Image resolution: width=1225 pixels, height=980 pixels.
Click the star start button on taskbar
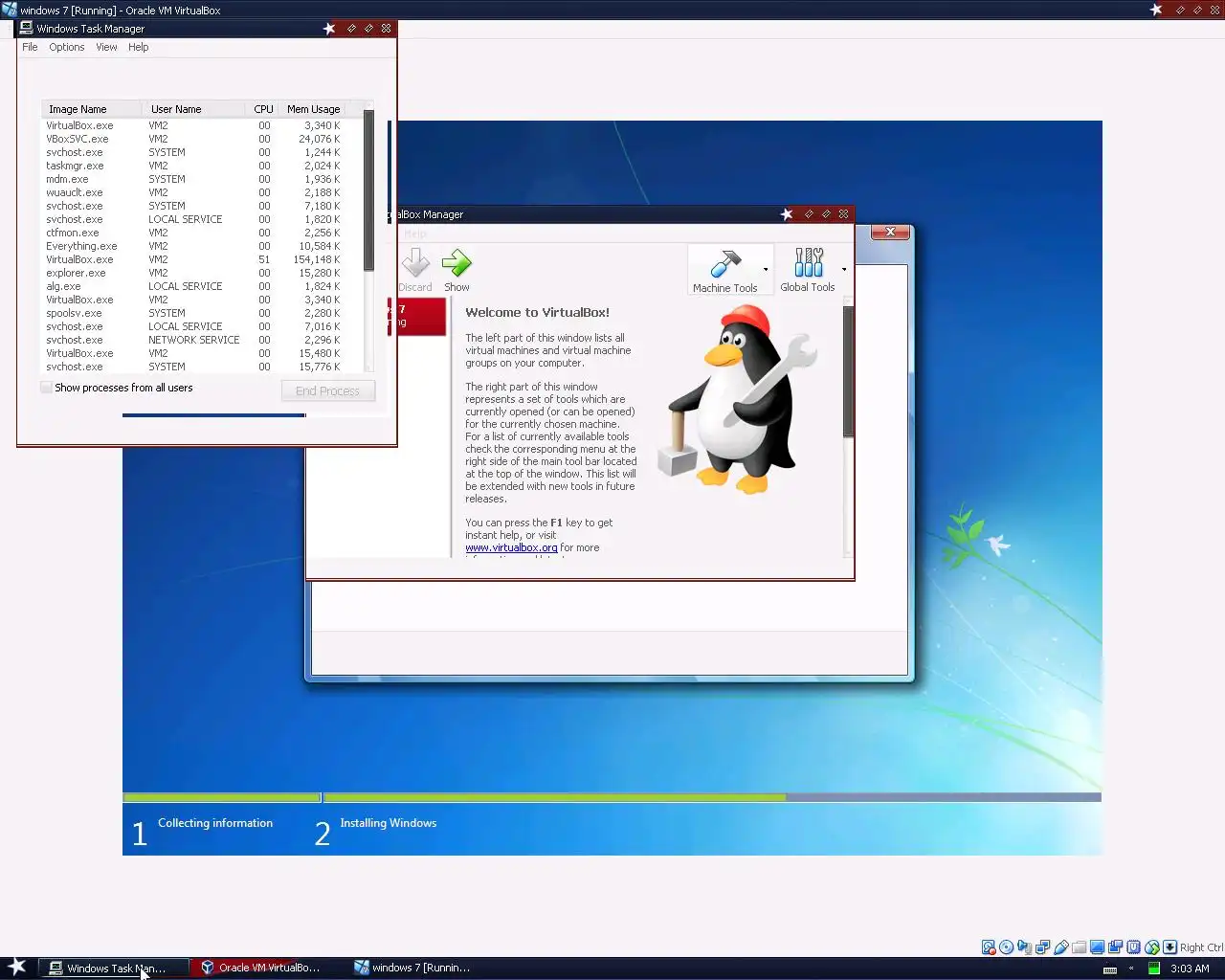[17, 967]
